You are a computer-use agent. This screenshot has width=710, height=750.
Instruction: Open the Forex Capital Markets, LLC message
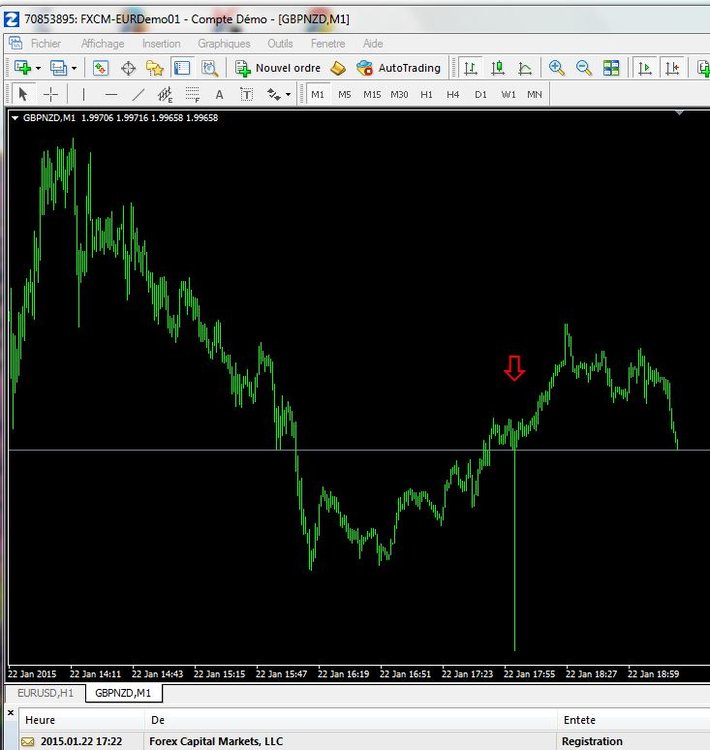click(216, 741)
